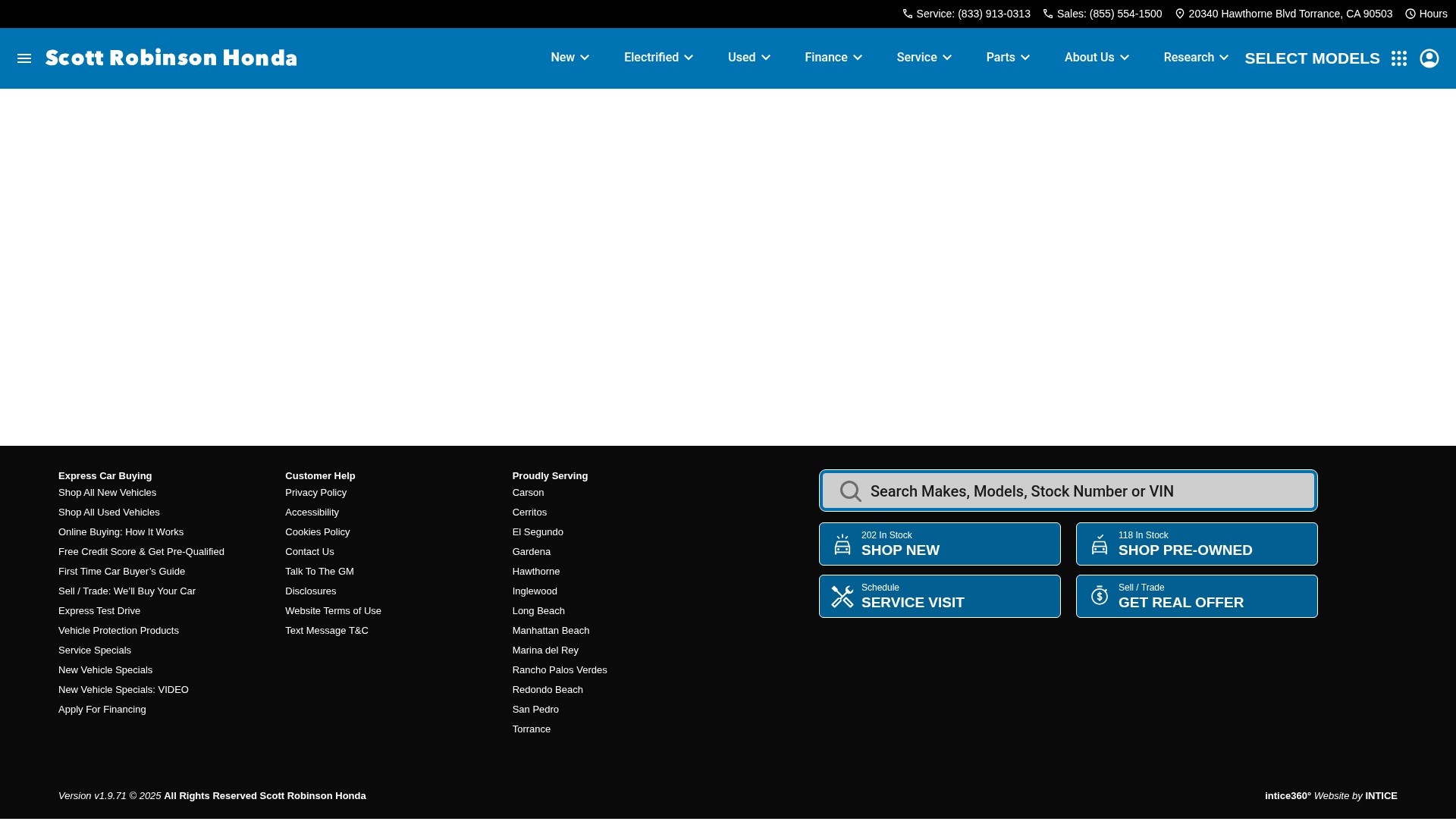
Task: Click the checked car icon on Shop Pre-Owned
Action: [x=1100, y=544]
